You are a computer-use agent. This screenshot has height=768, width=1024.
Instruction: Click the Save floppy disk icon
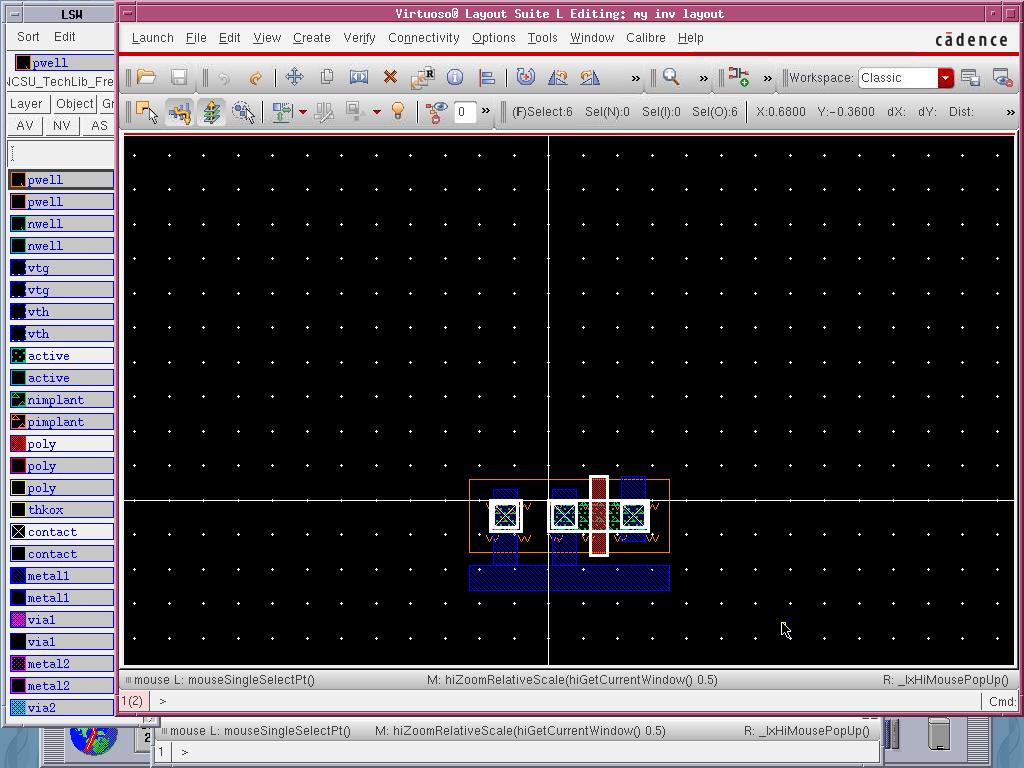(x=179, y=78)
